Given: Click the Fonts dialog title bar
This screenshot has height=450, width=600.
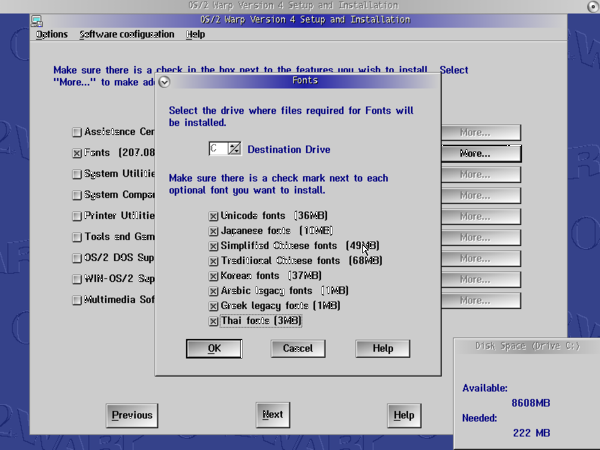Looking at the screenshot, I should (x=305, y=81).
